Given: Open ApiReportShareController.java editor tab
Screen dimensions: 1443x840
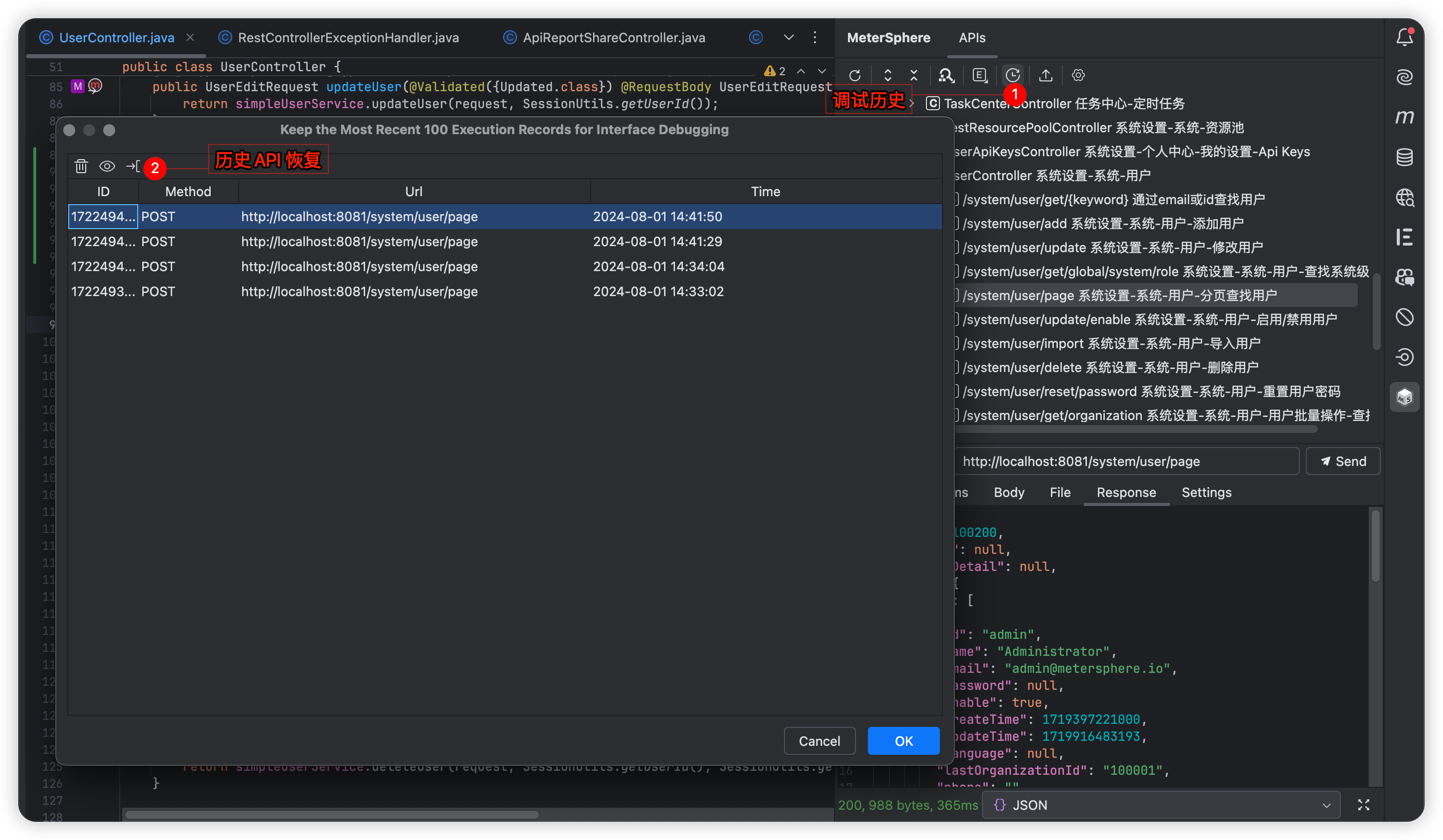Looking at the screenshot, I should [x=602, y=38].
